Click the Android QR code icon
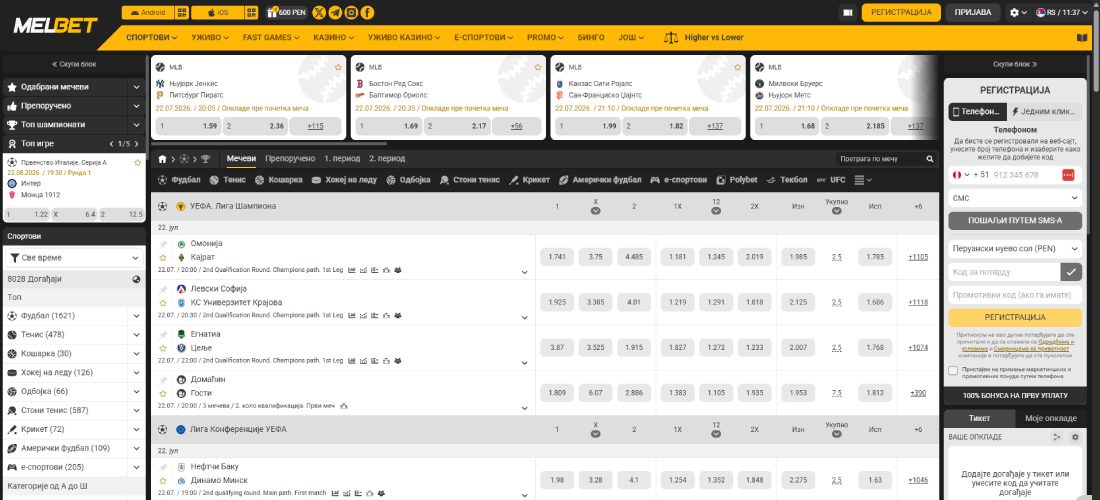Screen dimensions: 1100x500 pos(182,13)
